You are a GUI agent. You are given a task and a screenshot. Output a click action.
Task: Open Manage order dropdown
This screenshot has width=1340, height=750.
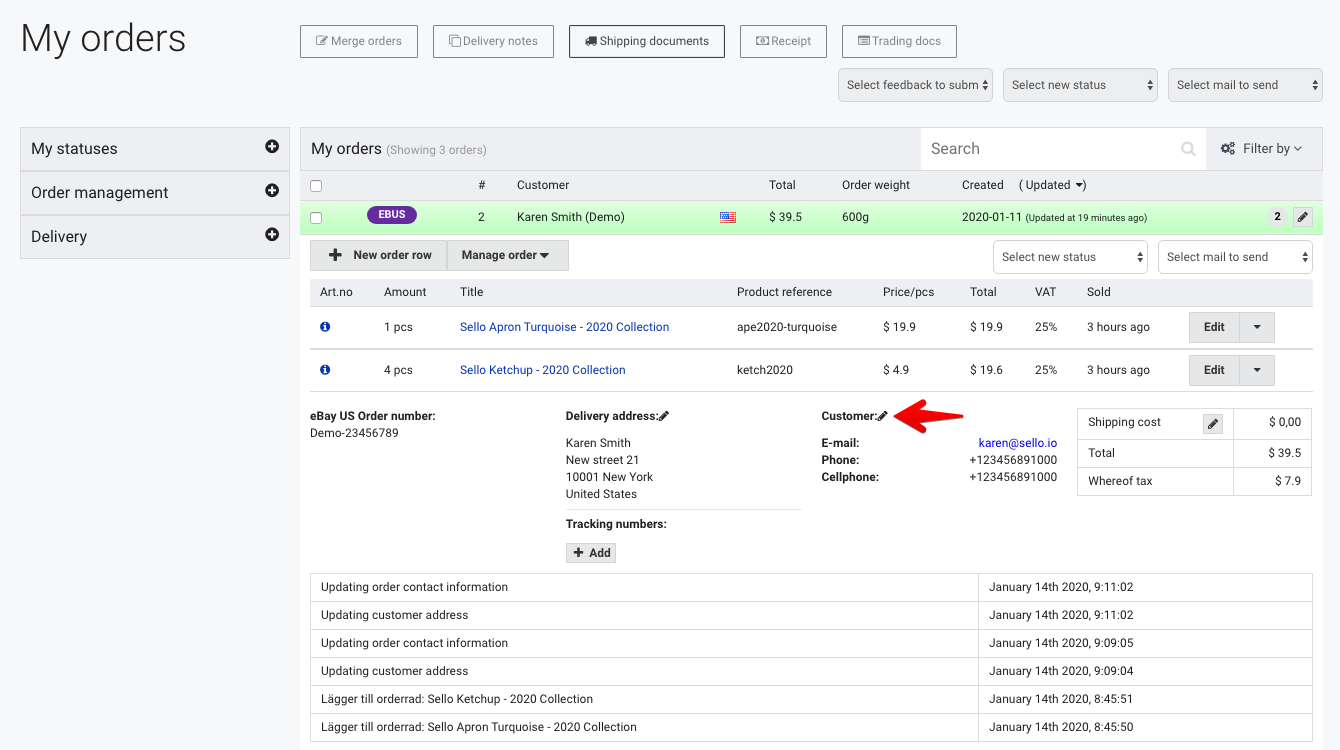[x=507, y=255]
